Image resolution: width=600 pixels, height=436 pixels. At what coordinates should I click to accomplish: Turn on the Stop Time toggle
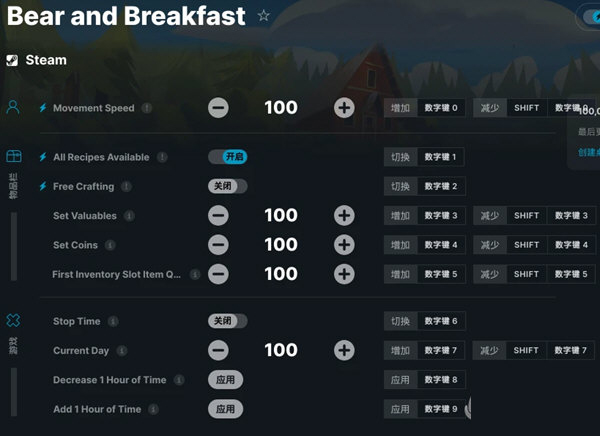coord(227,321)
